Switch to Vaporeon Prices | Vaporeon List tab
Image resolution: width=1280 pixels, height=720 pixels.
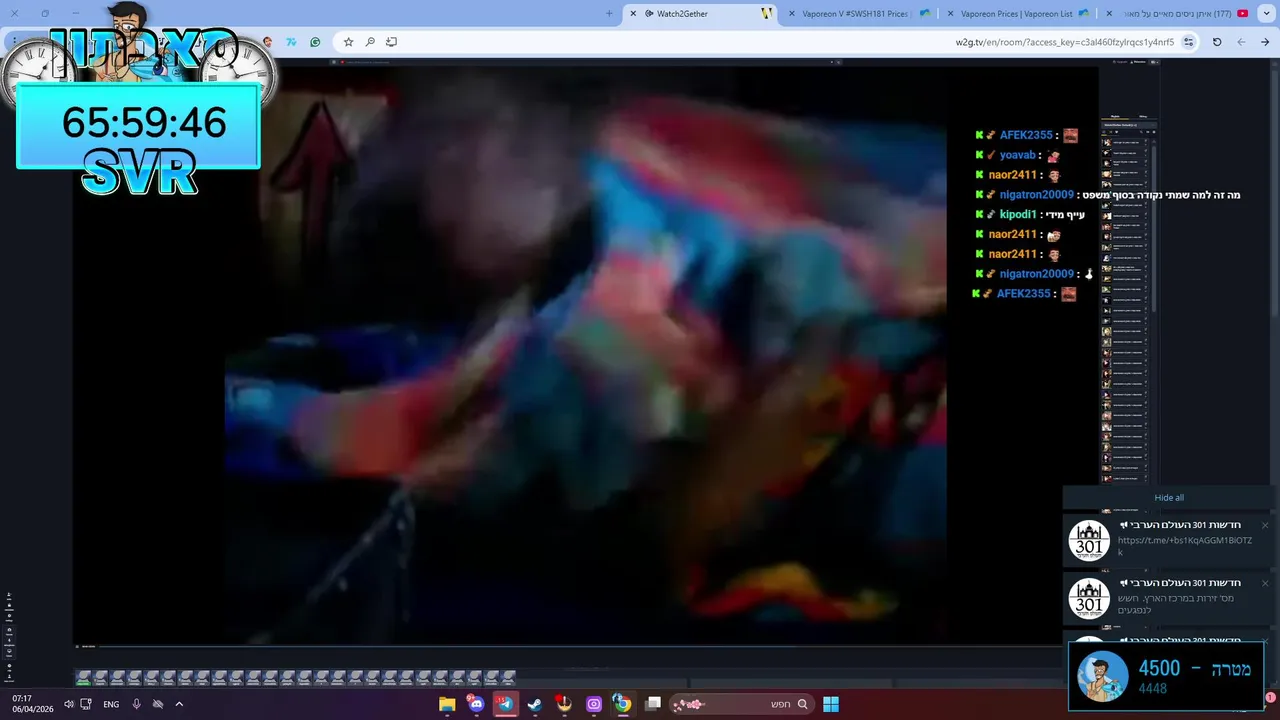click(1017, 14)
